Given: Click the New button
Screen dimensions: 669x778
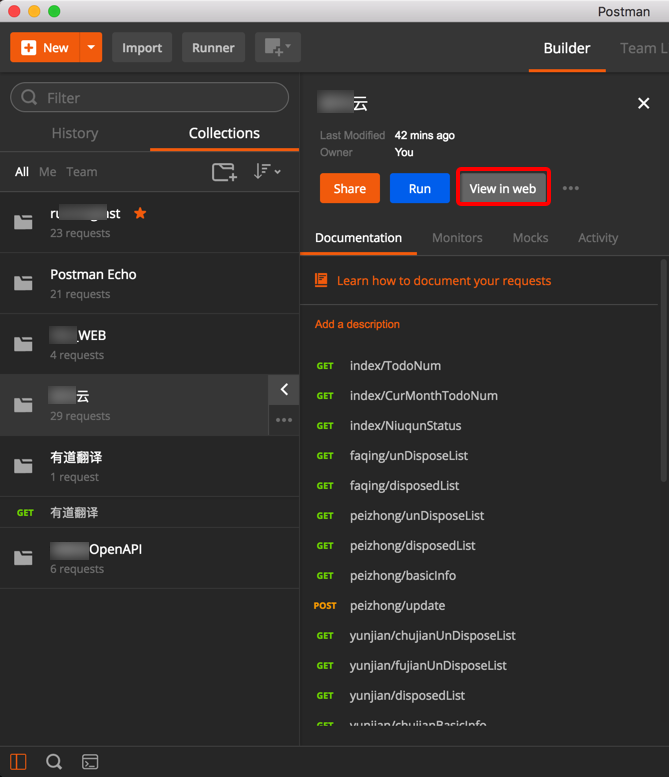Looking at the screenshot, I should click(x=45, y=48).
